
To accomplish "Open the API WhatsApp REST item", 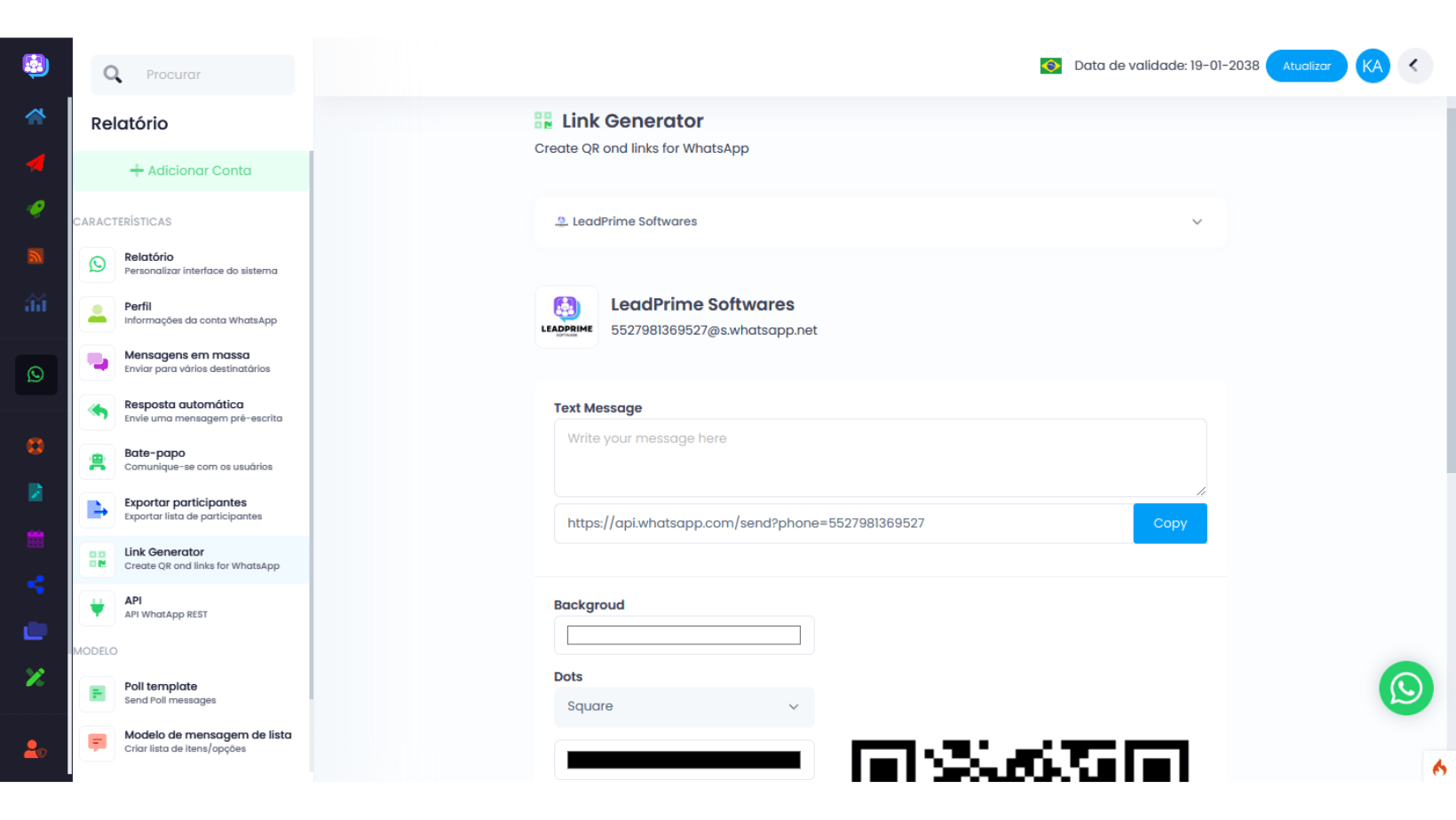I will 165,607.
